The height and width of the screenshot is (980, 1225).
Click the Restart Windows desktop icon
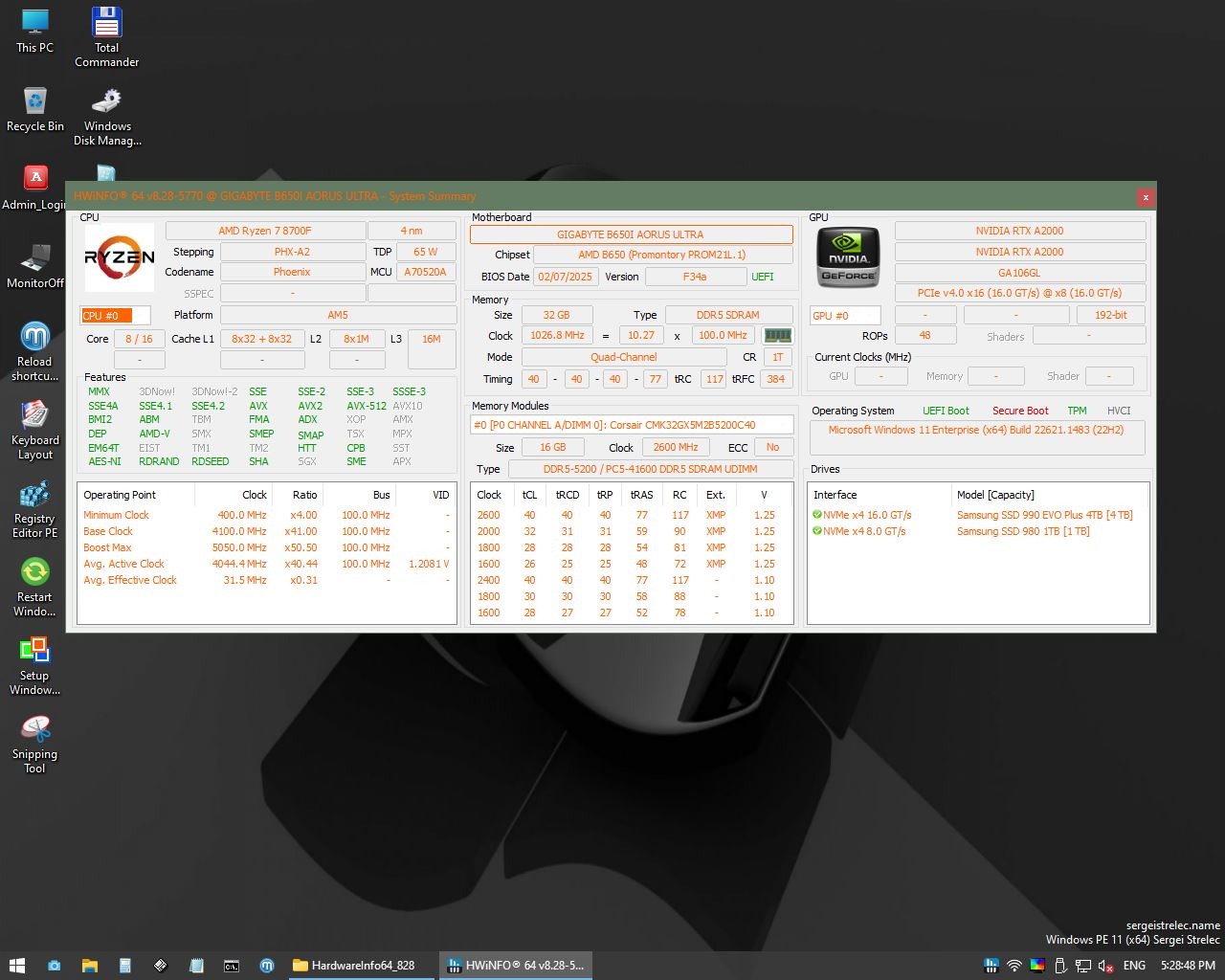35,587
